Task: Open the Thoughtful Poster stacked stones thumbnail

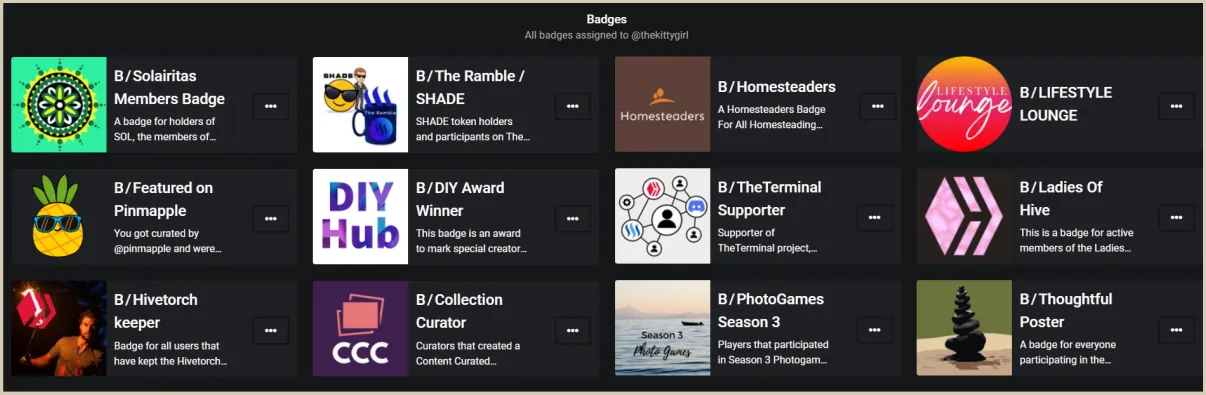Action: (x=964, y=328)
